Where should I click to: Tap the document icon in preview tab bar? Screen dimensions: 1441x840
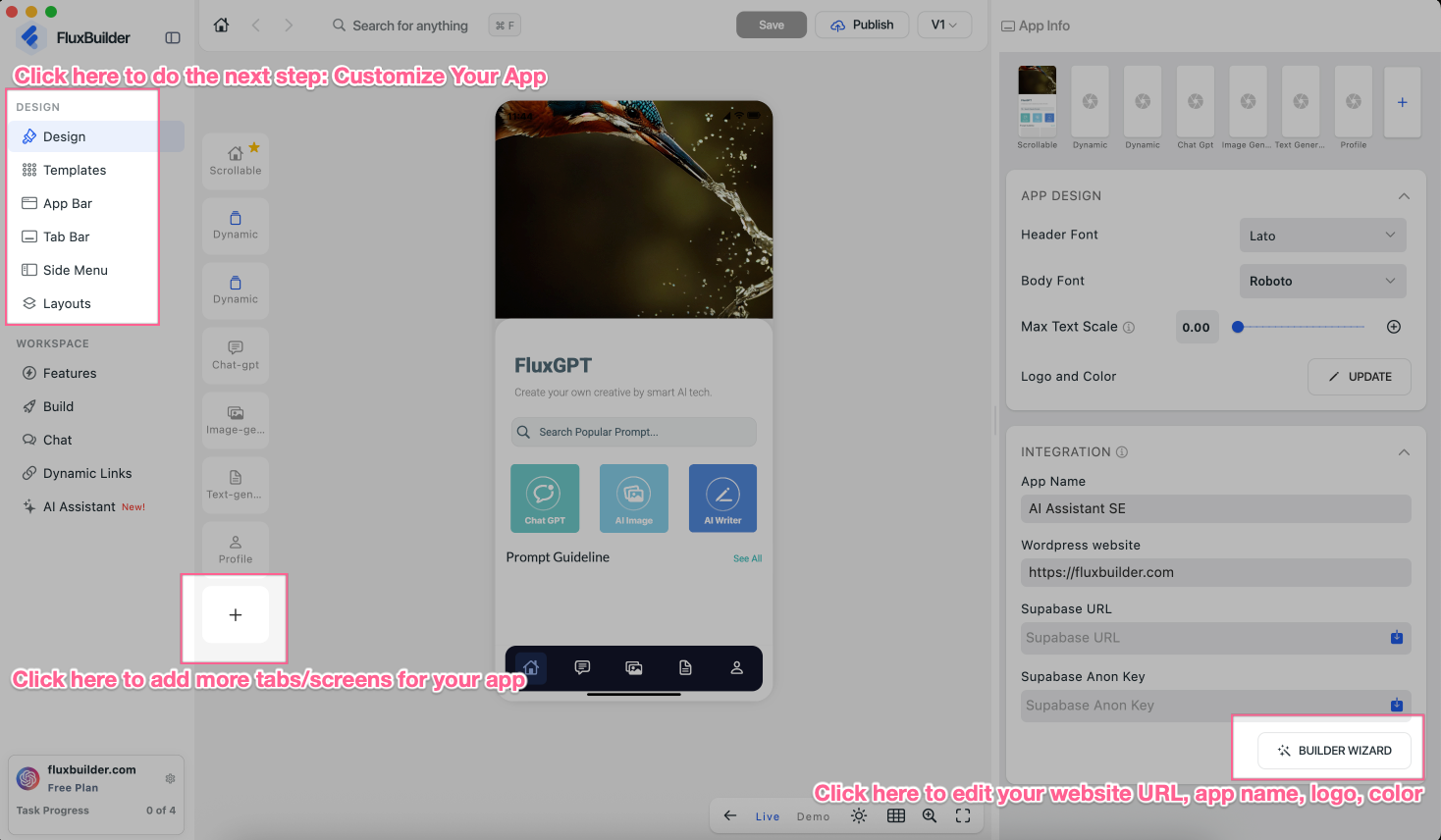685,668
